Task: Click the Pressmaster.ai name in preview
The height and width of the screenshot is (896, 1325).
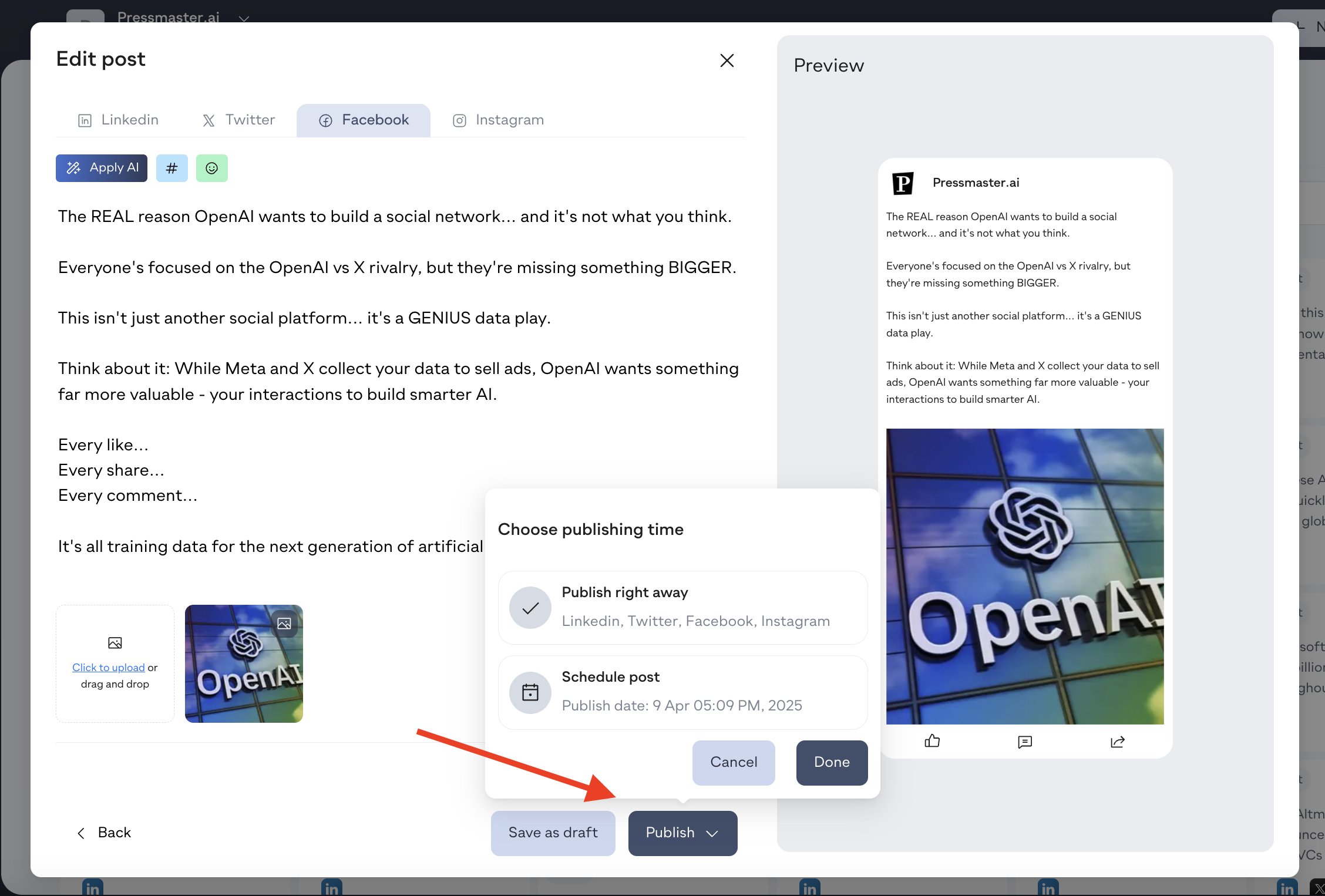Action: 976,183
